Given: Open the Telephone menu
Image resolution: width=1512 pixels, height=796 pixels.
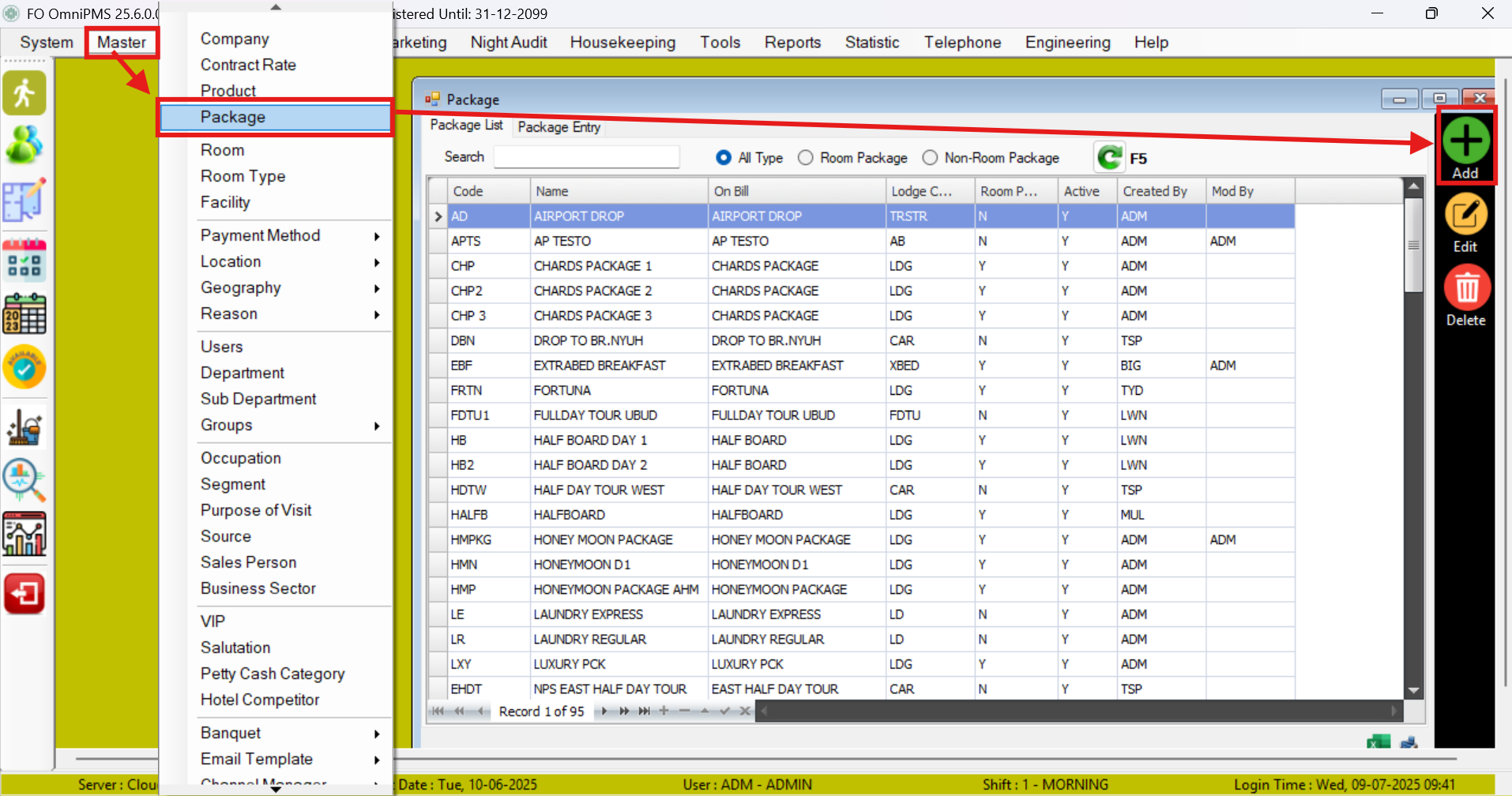Looking at the screenshot, I should click(x=962, y=43).
